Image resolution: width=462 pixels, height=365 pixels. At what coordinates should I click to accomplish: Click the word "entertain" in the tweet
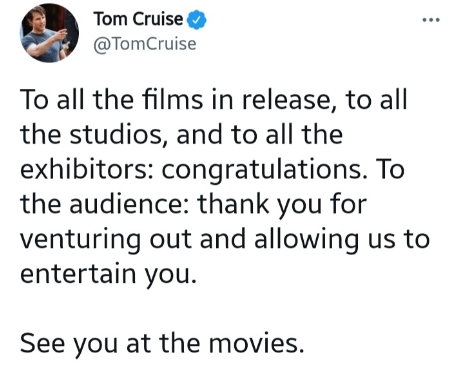point(78,274)
